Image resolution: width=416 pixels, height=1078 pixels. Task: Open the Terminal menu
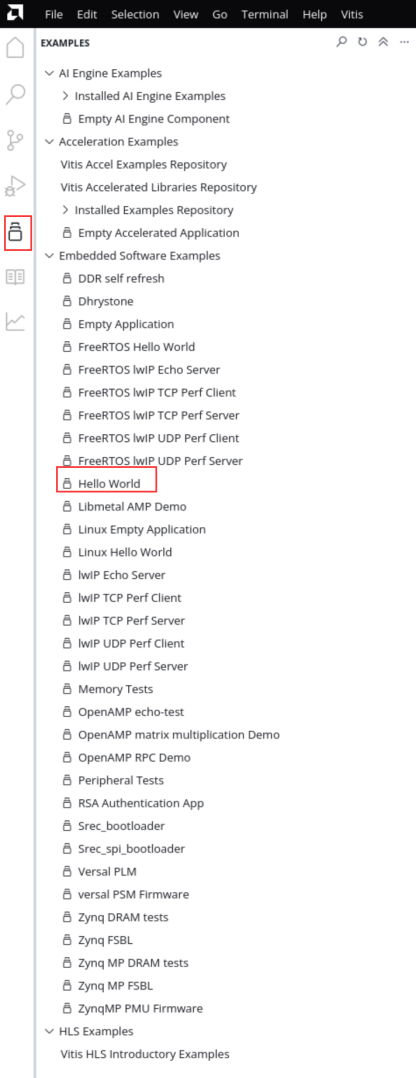tap(265, 14)
